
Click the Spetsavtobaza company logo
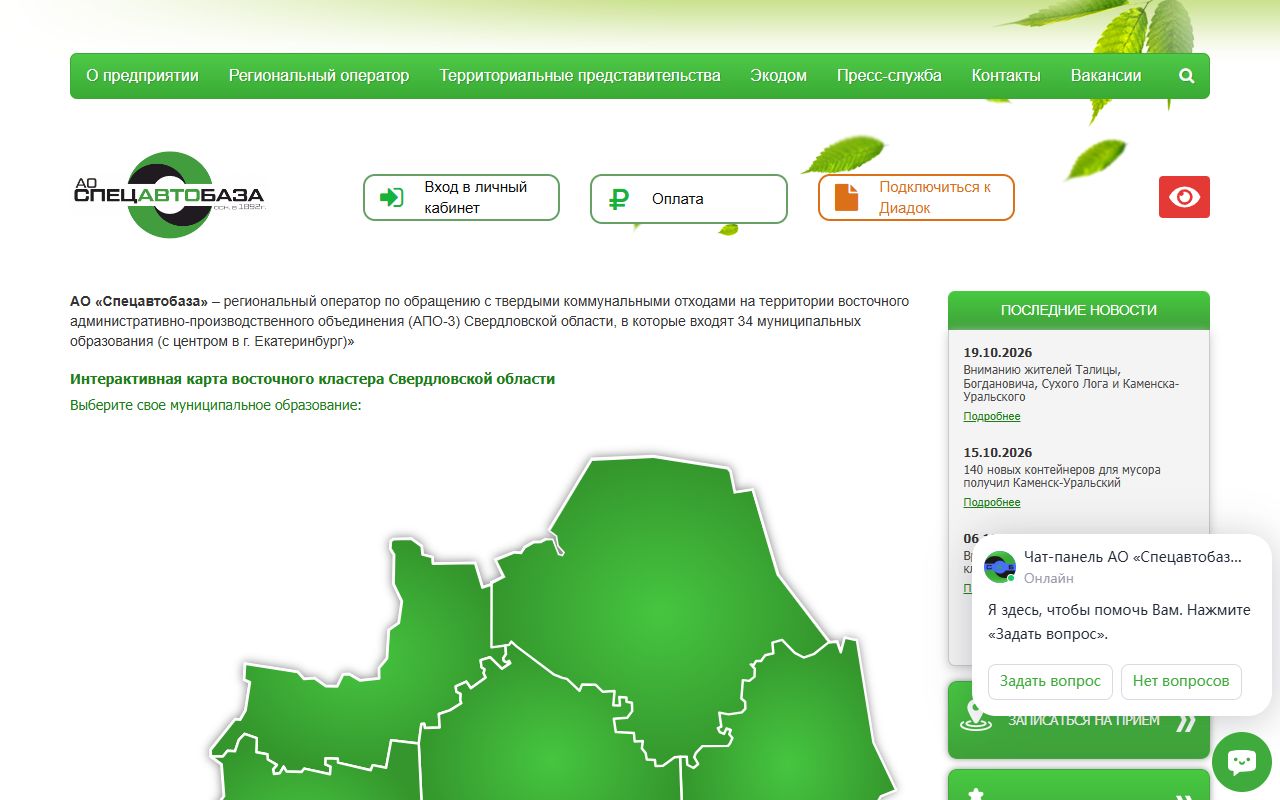169,195
